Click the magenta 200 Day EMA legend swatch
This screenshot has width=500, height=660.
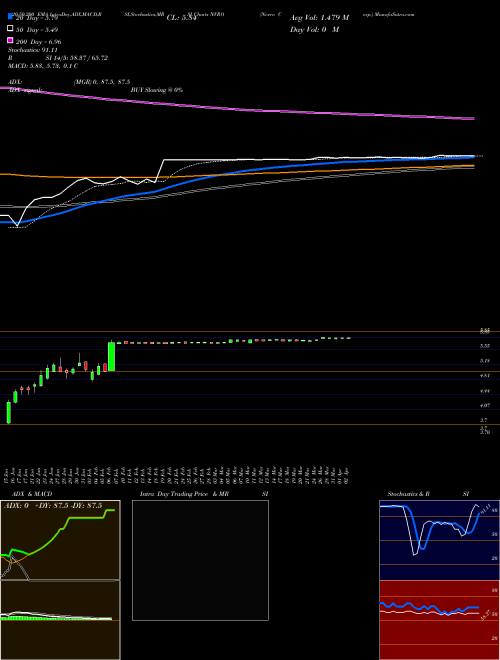click(x=10, y=41)
